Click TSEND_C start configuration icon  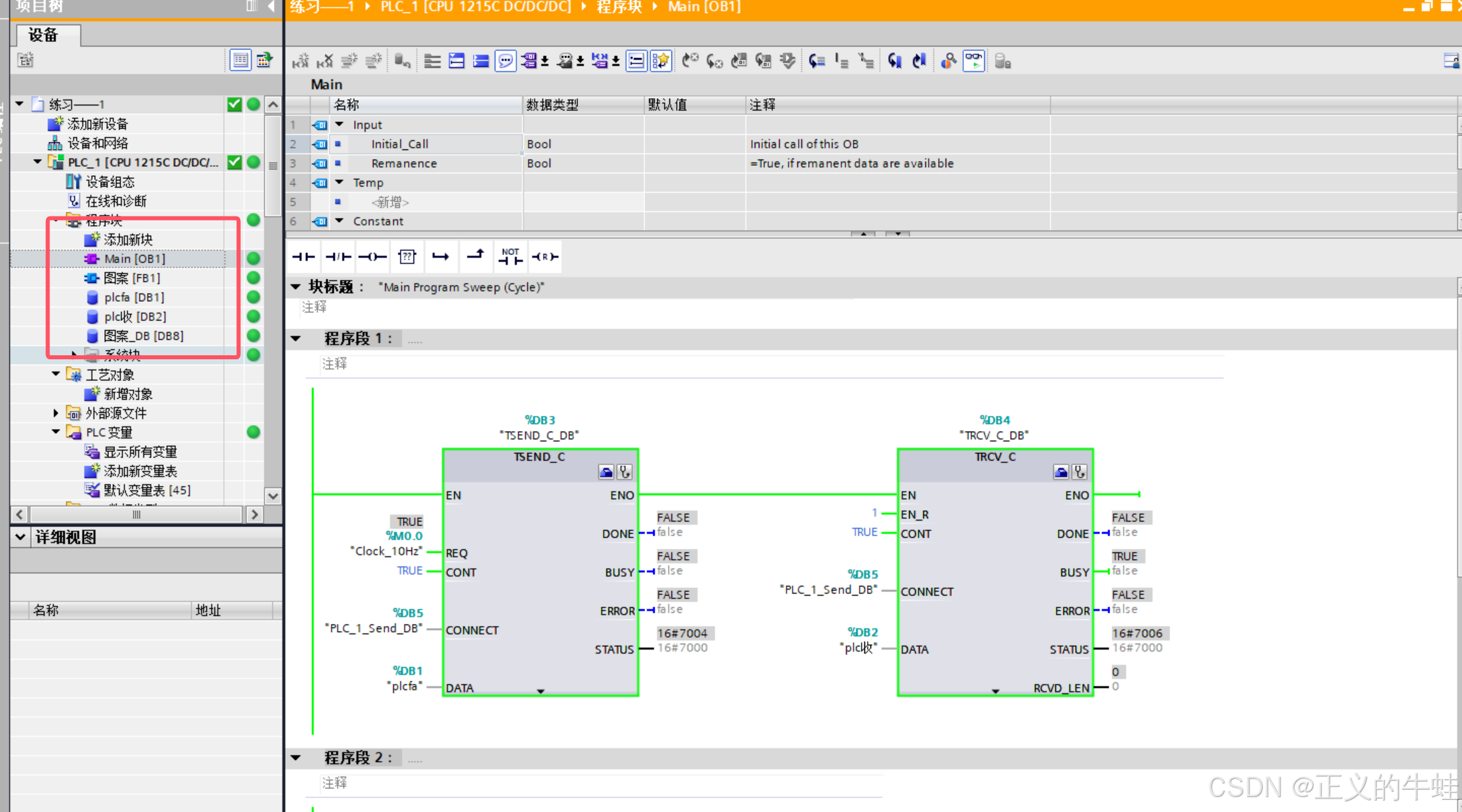click(x=606, y=472)
